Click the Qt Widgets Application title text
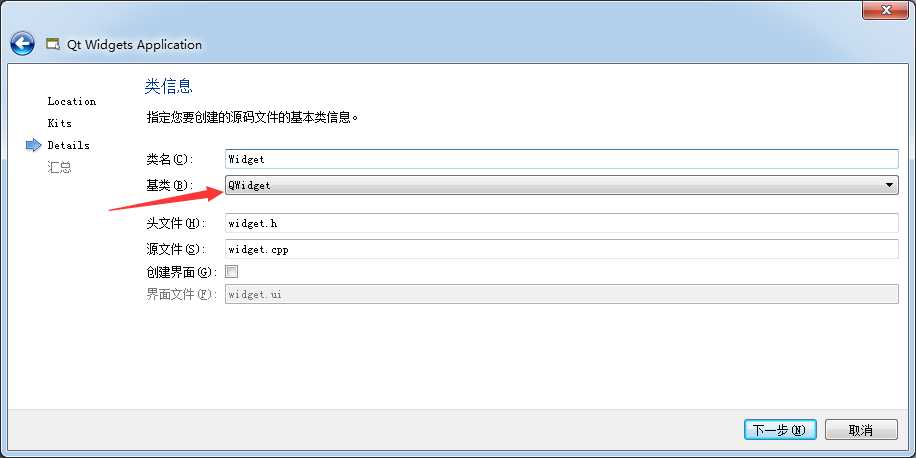 [x=134, y=45]
